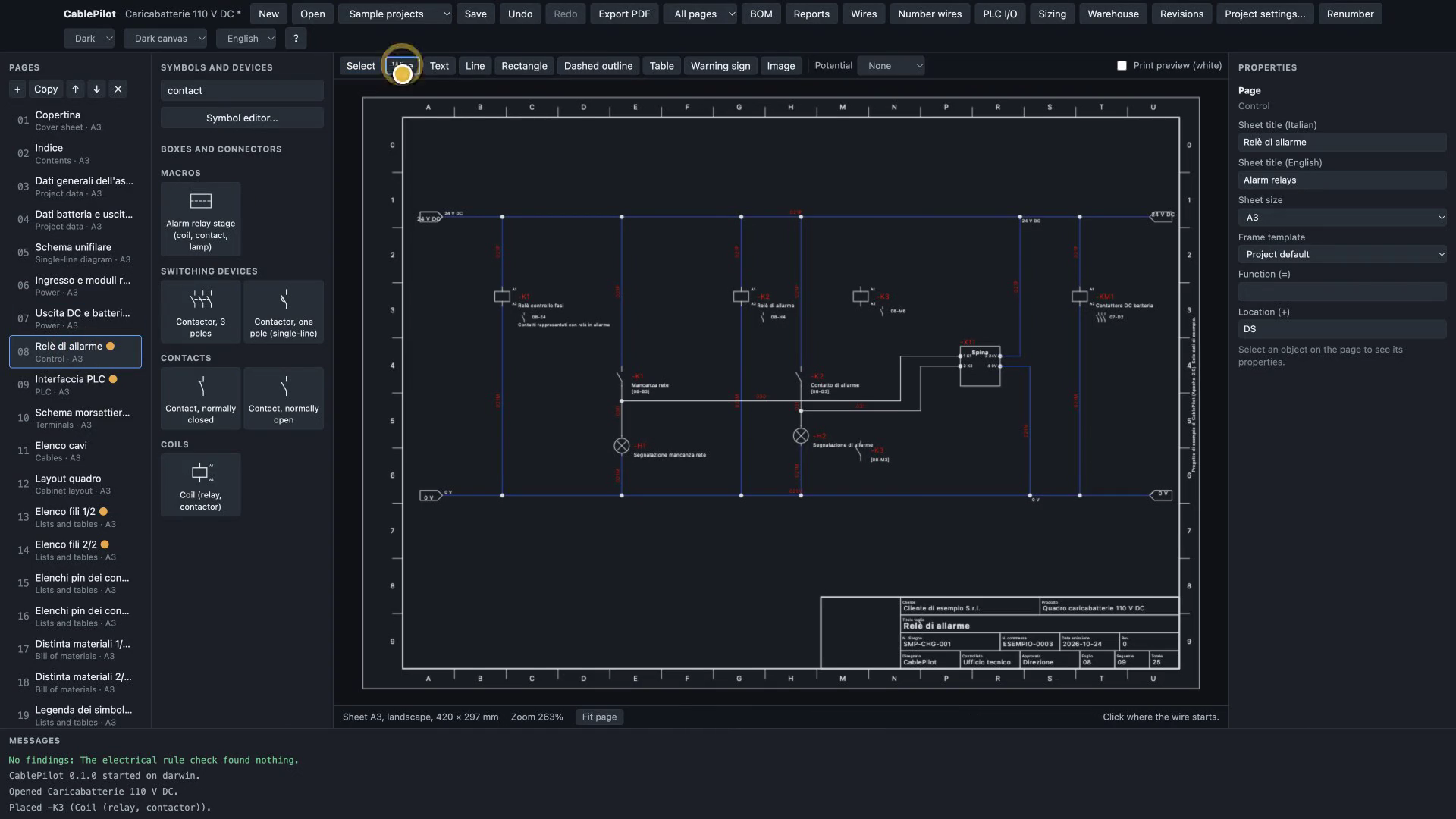Open the All pages export dropdown
The height and width of the screenshot is (819, 1456).
click(x=700, y=14)
